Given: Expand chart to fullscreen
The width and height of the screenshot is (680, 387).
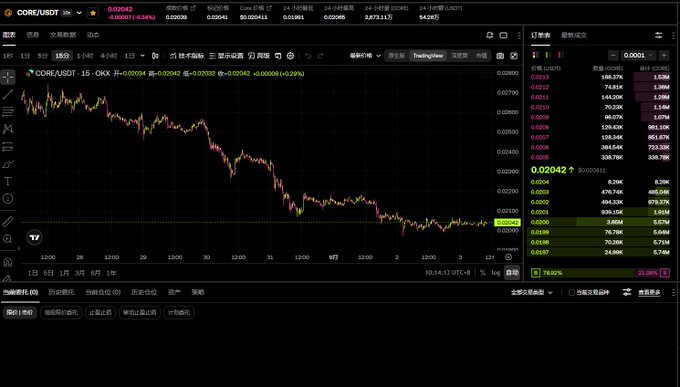Looking at the screenshot, I should coord(514,56).
